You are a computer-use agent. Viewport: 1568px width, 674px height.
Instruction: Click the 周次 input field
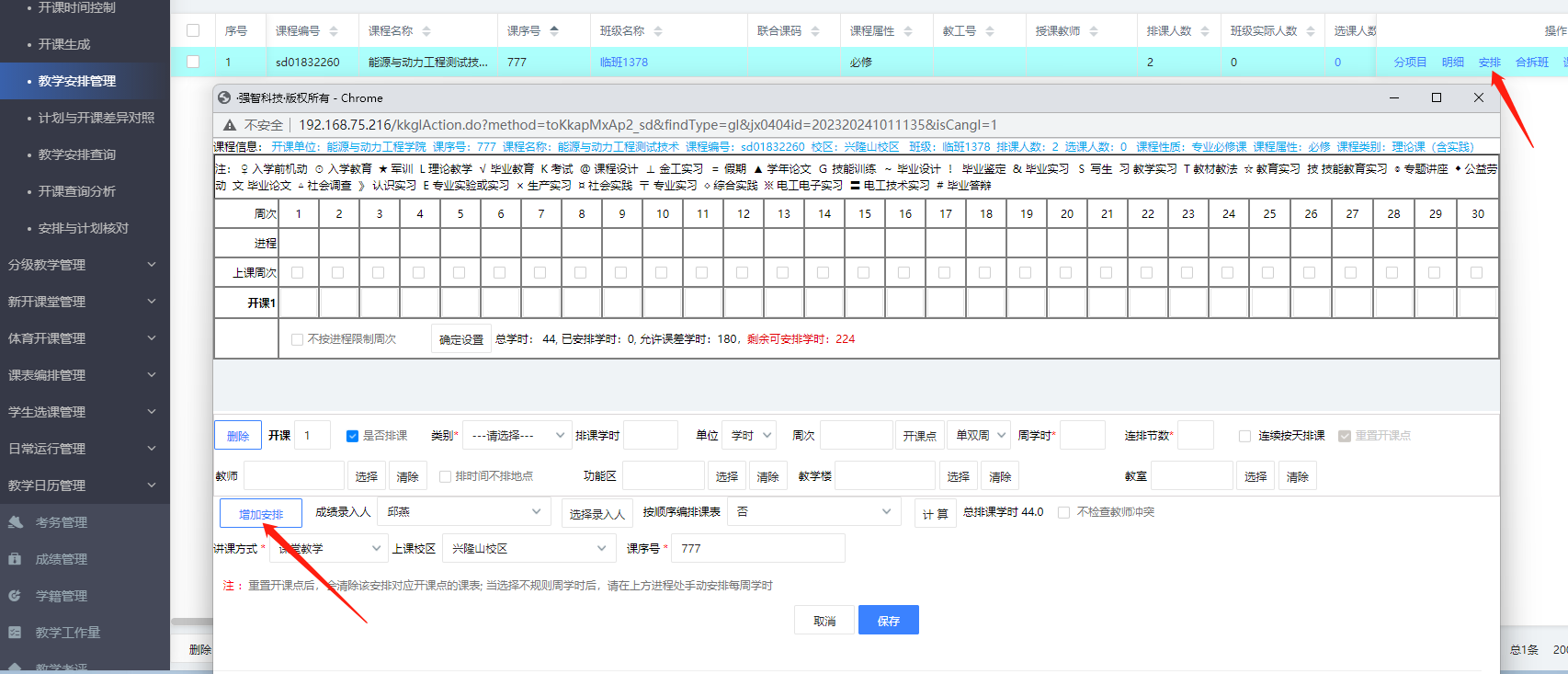pos(855,436)
